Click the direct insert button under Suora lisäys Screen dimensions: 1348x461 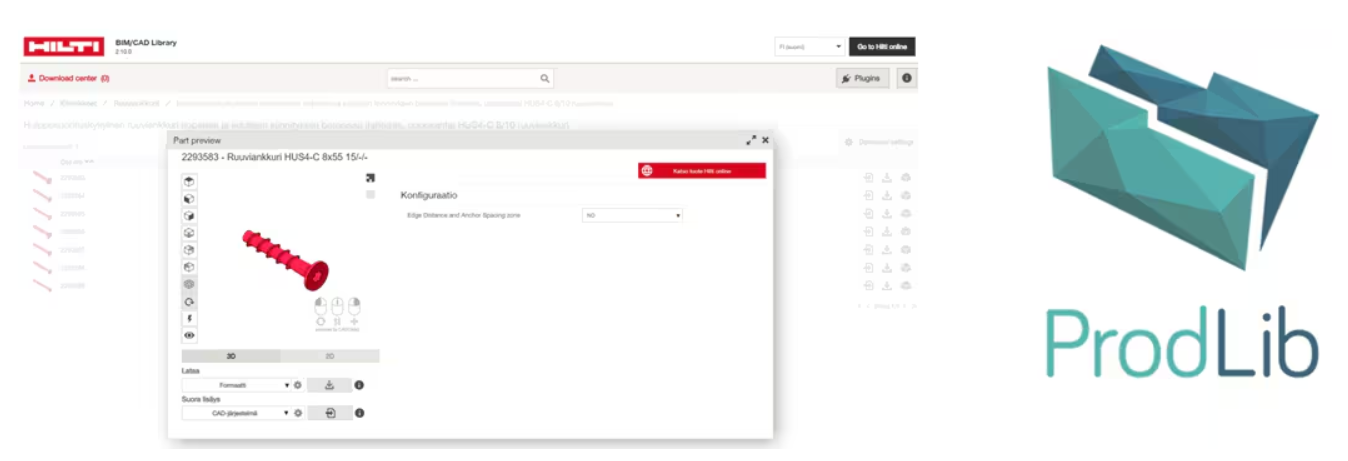point(329,412)
